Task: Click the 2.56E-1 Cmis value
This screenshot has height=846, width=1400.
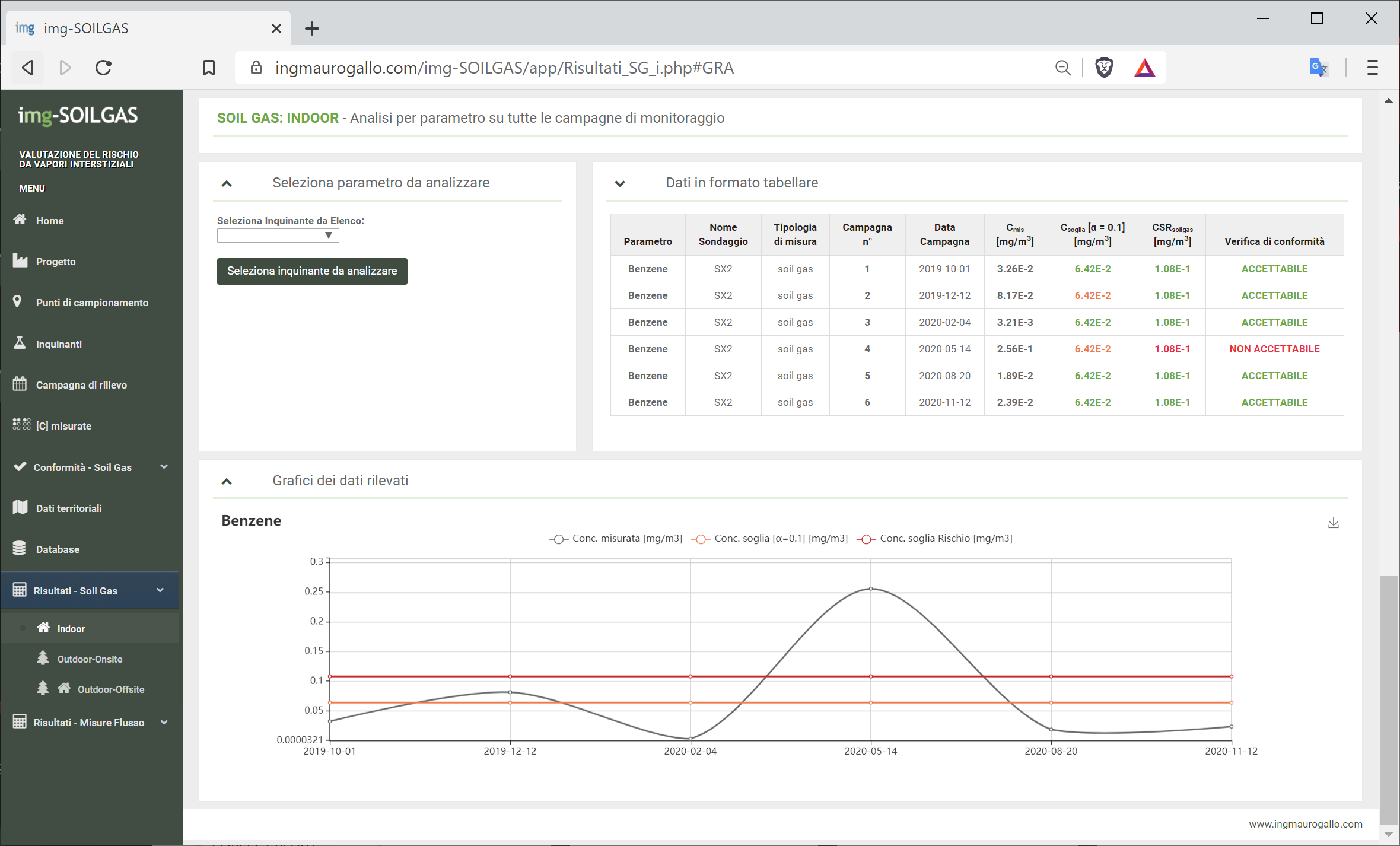Action: [x=1014, y=349]
